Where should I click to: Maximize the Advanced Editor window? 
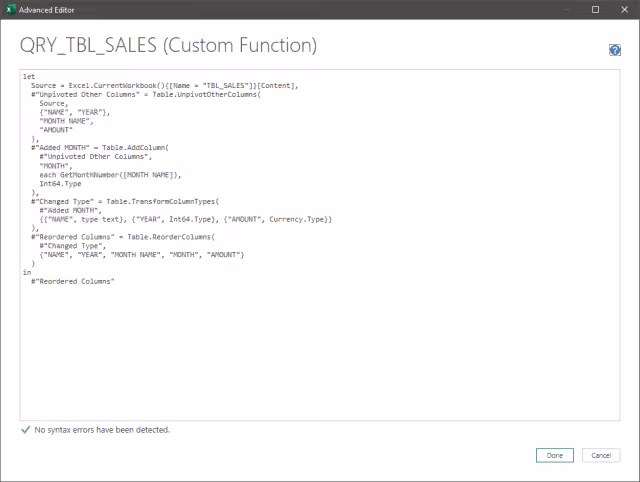(x=596, y=9)
